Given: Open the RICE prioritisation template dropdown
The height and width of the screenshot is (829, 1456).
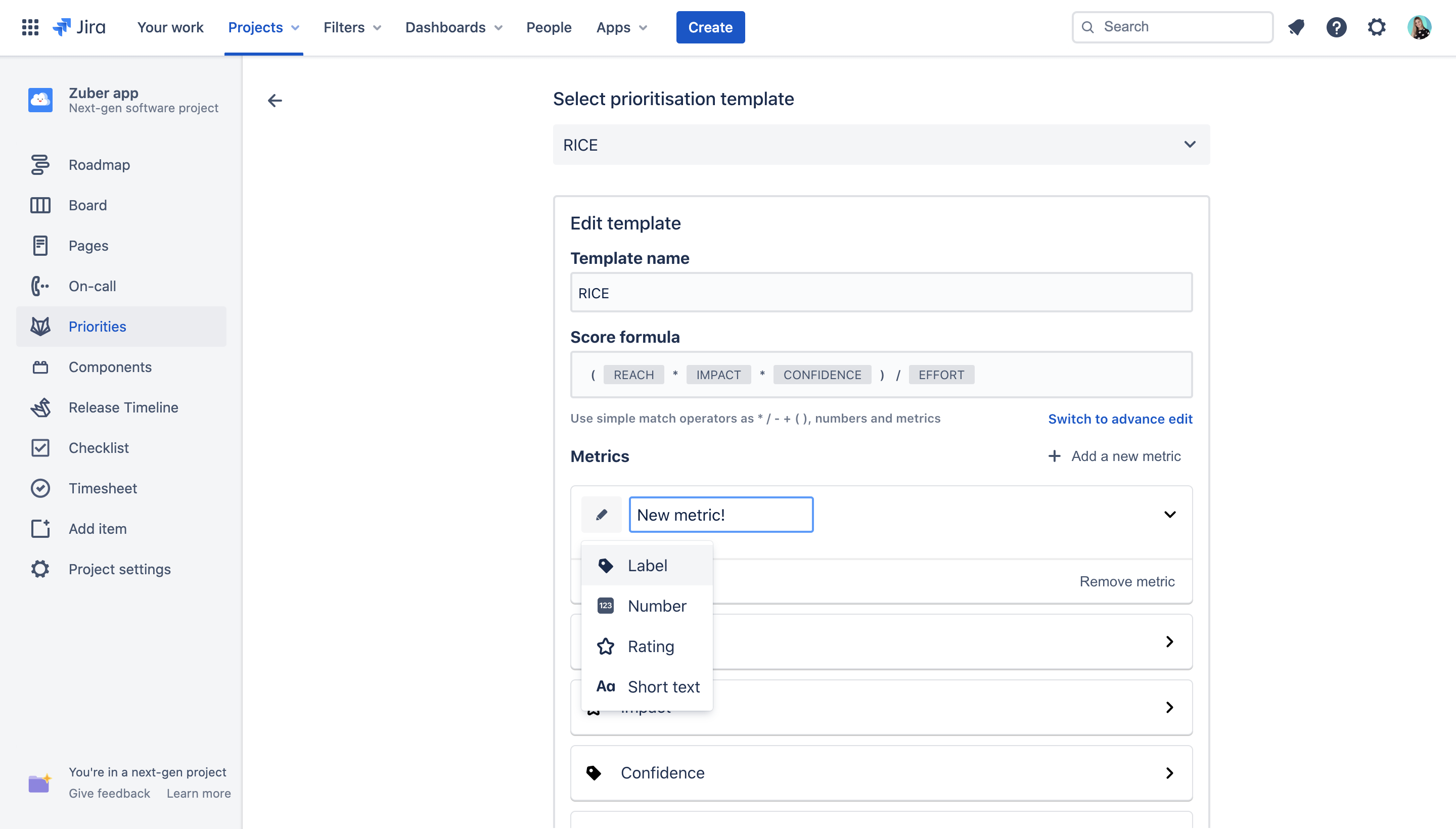Looking at the screenshot, I should (881, 145).
